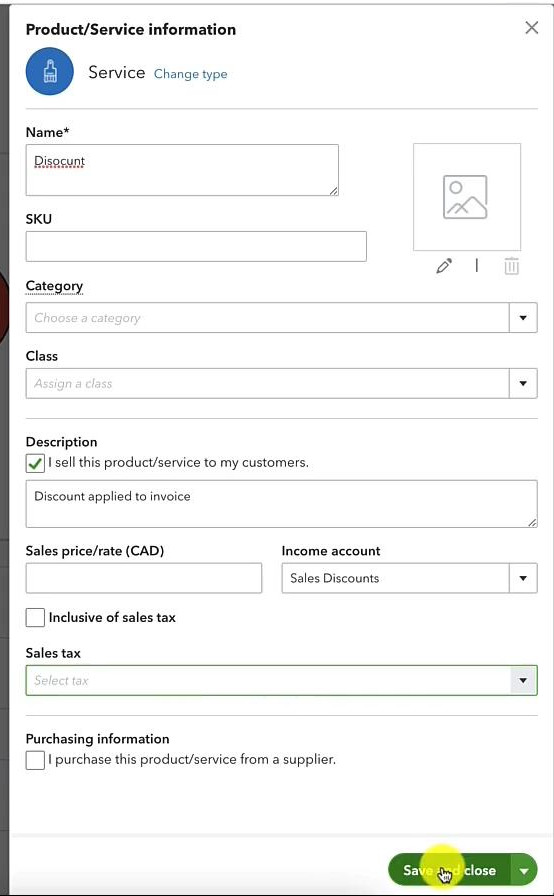Click the image placeholder thumbnail

click(467, 197)
